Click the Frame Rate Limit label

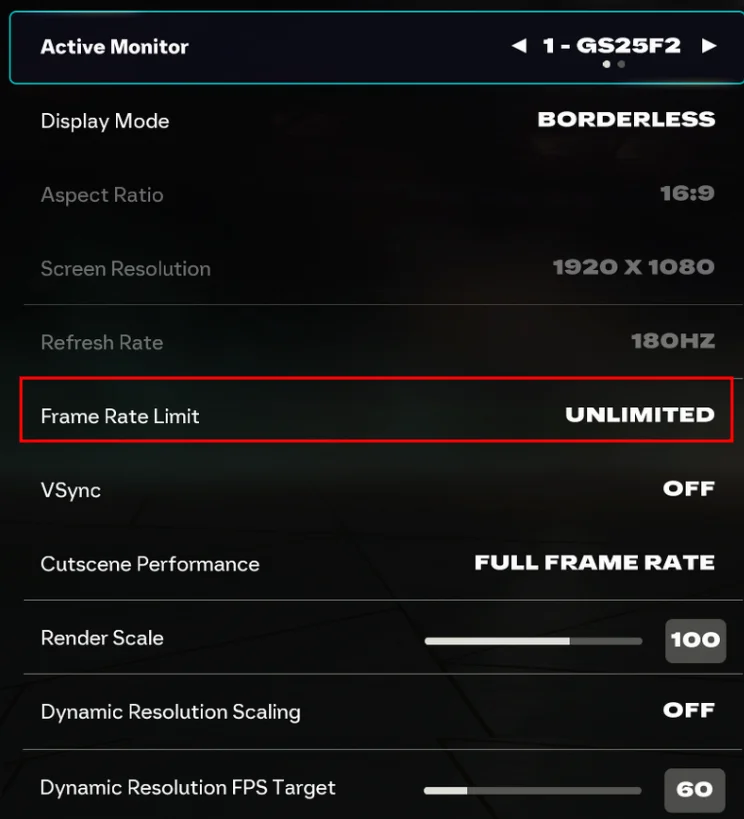click(120, 416)
